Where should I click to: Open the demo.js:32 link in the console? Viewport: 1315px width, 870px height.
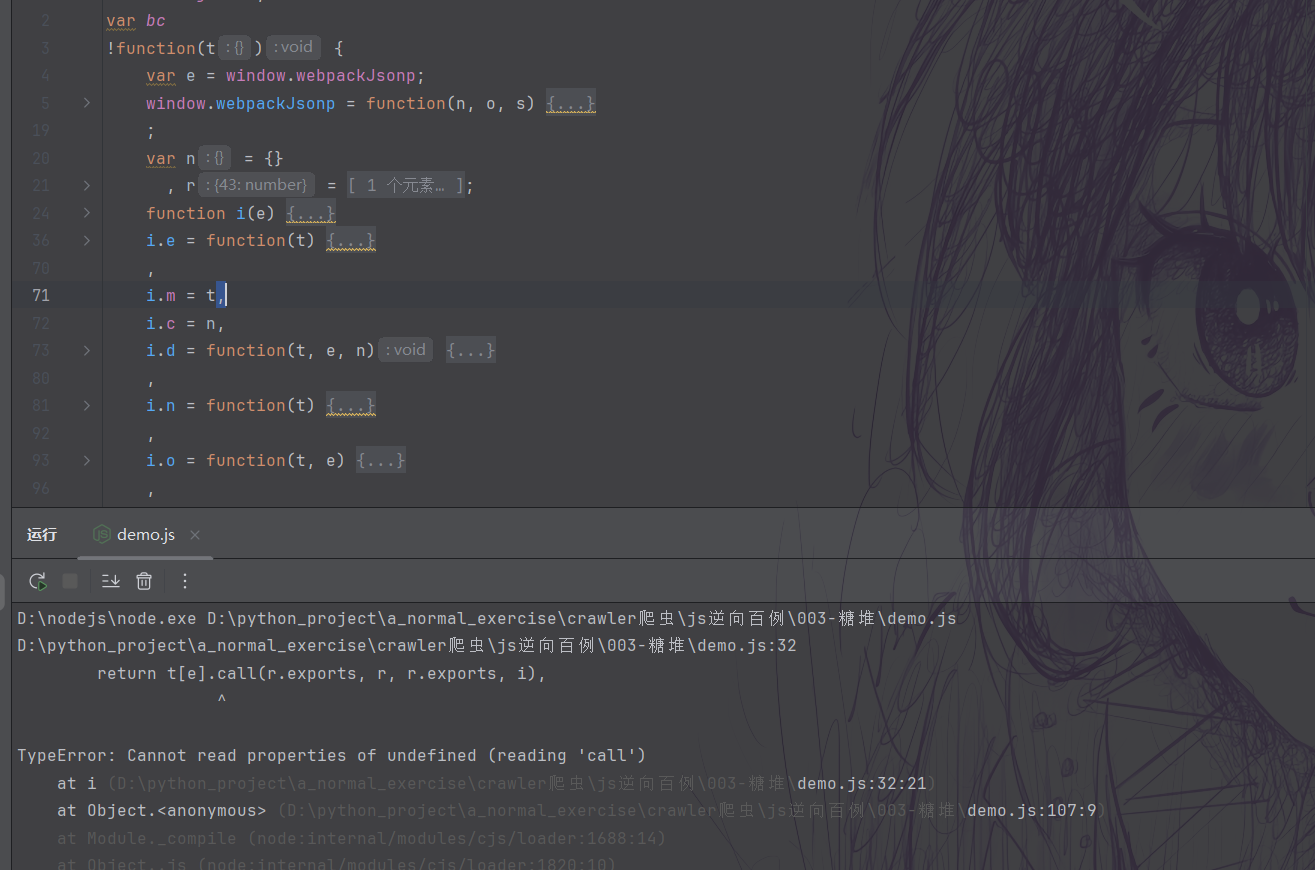coord(407,646)
